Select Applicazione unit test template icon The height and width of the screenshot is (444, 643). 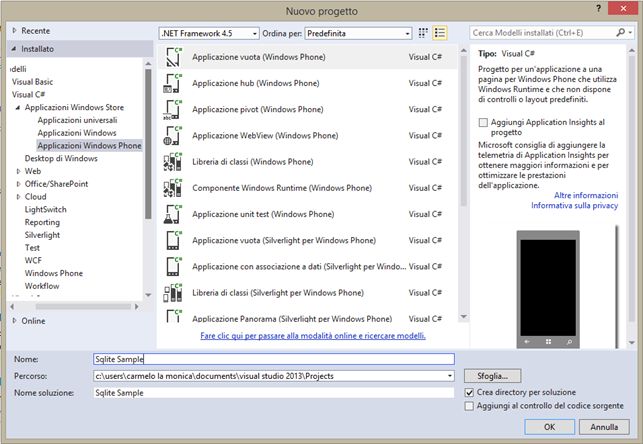click(x=173, y=214)
